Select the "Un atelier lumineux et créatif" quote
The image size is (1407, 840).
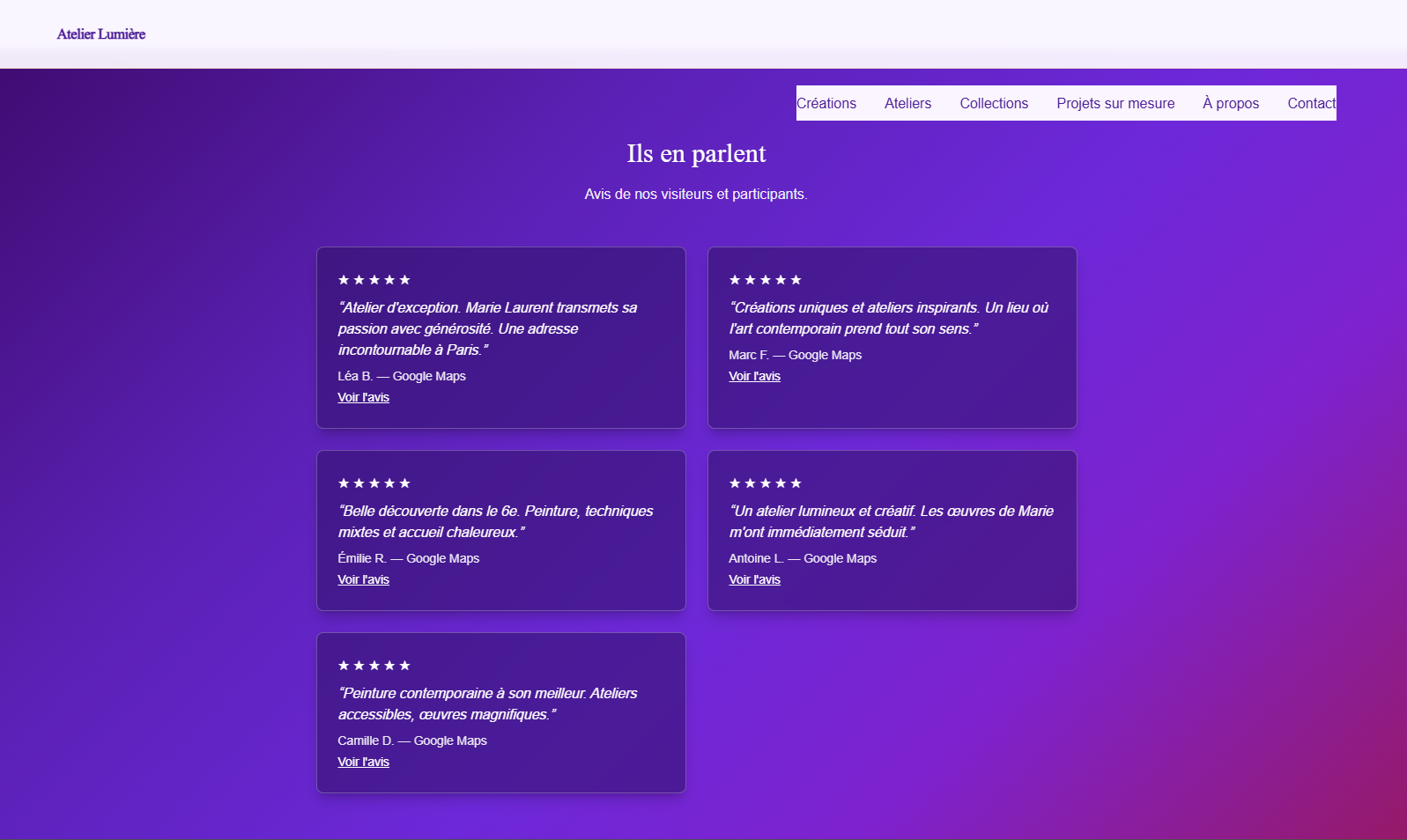(x=891, y=521)
